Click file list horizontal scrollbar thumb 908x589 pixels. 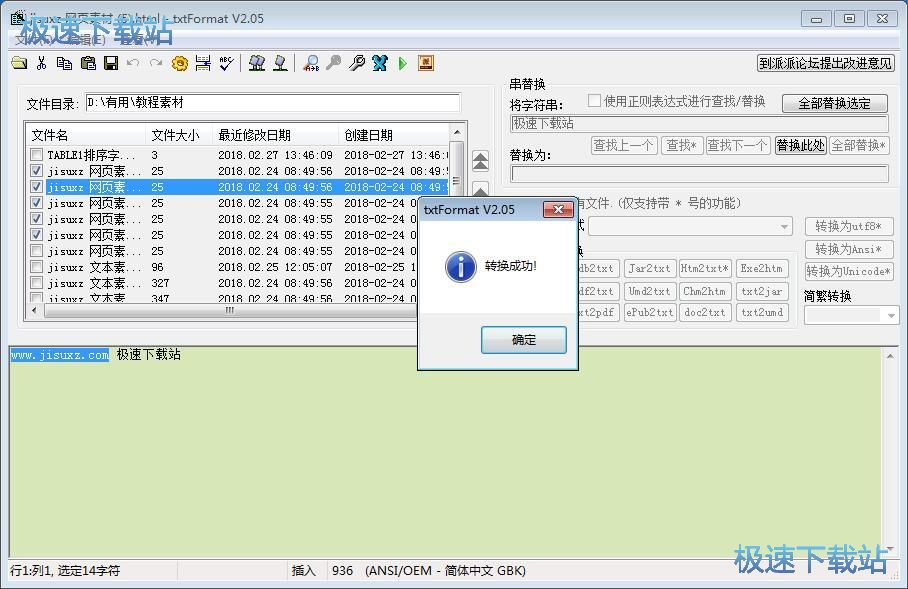click(230, 310)
